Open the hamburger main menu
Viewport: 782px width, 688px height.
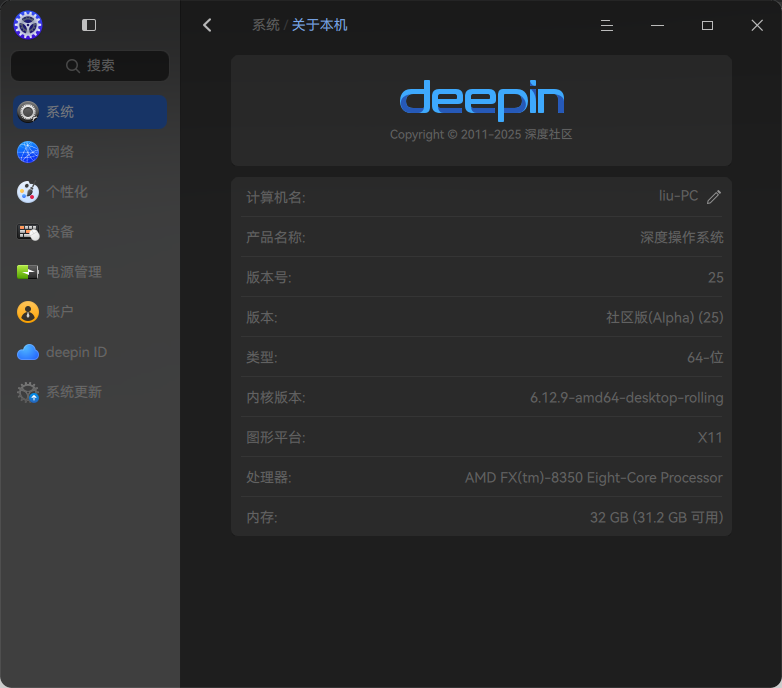coord(606,25)
